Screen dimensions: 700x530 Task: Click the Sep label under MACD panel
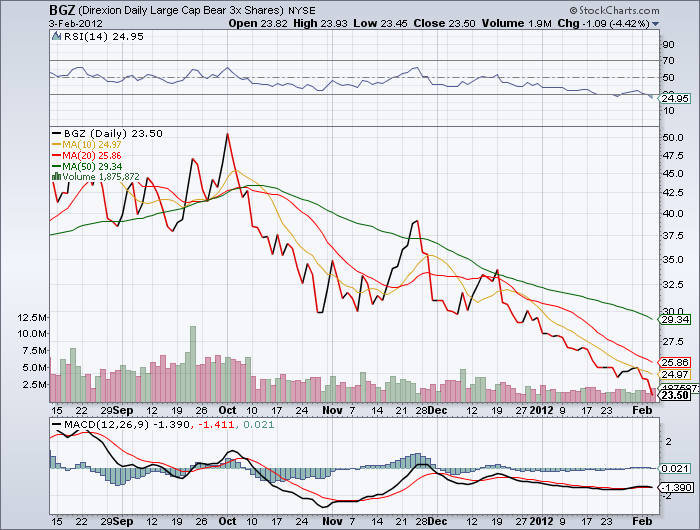123,521
